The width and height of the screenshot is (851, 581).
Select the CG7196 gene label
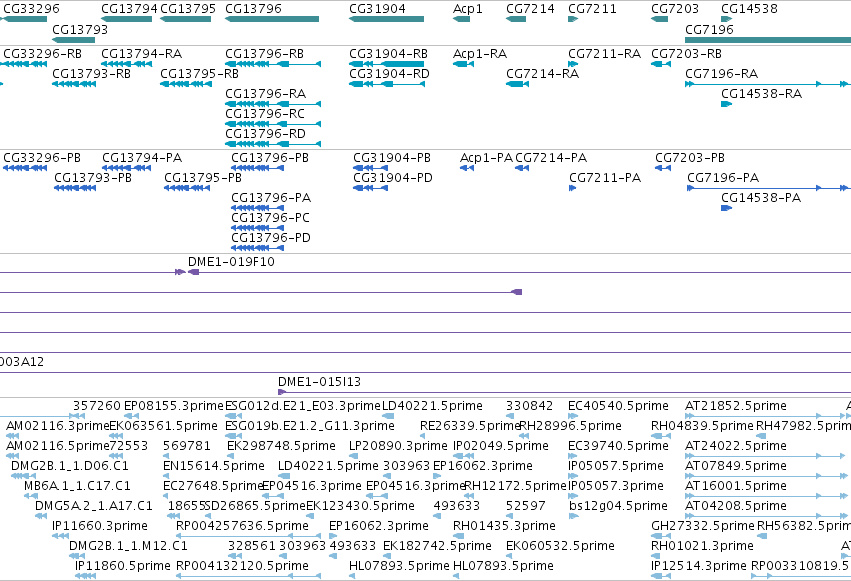tap(709, 29)
